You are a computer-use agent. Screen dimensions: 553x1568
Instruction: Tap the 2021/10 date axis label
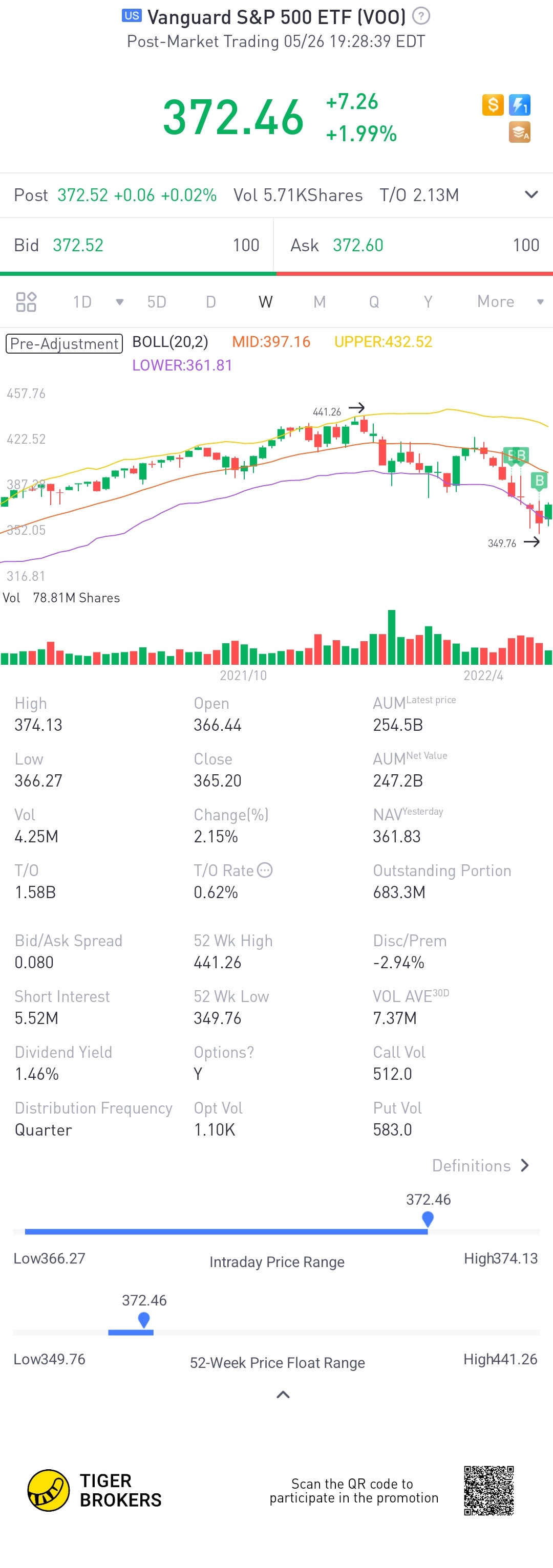click(243, 676)
